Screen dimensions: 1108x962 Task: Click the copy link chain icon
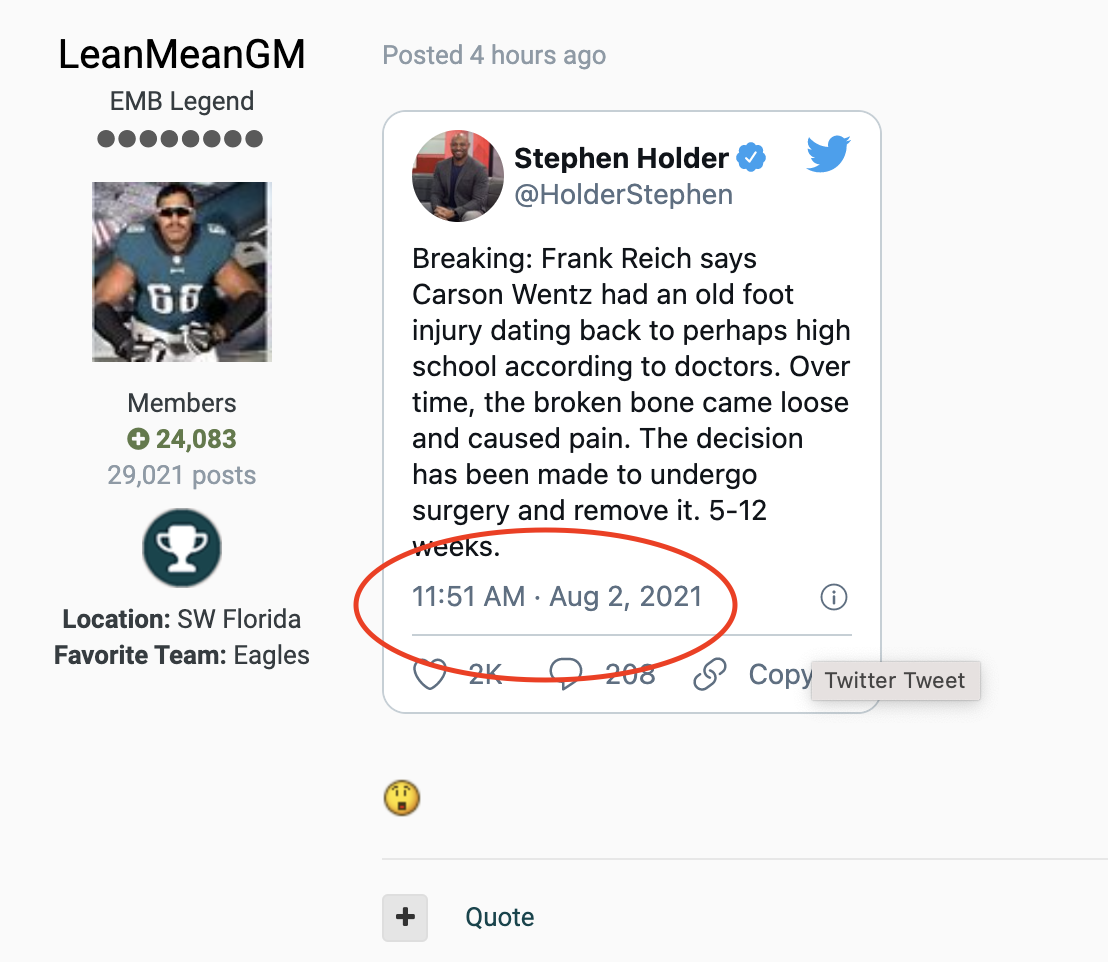tap(710, 675)
